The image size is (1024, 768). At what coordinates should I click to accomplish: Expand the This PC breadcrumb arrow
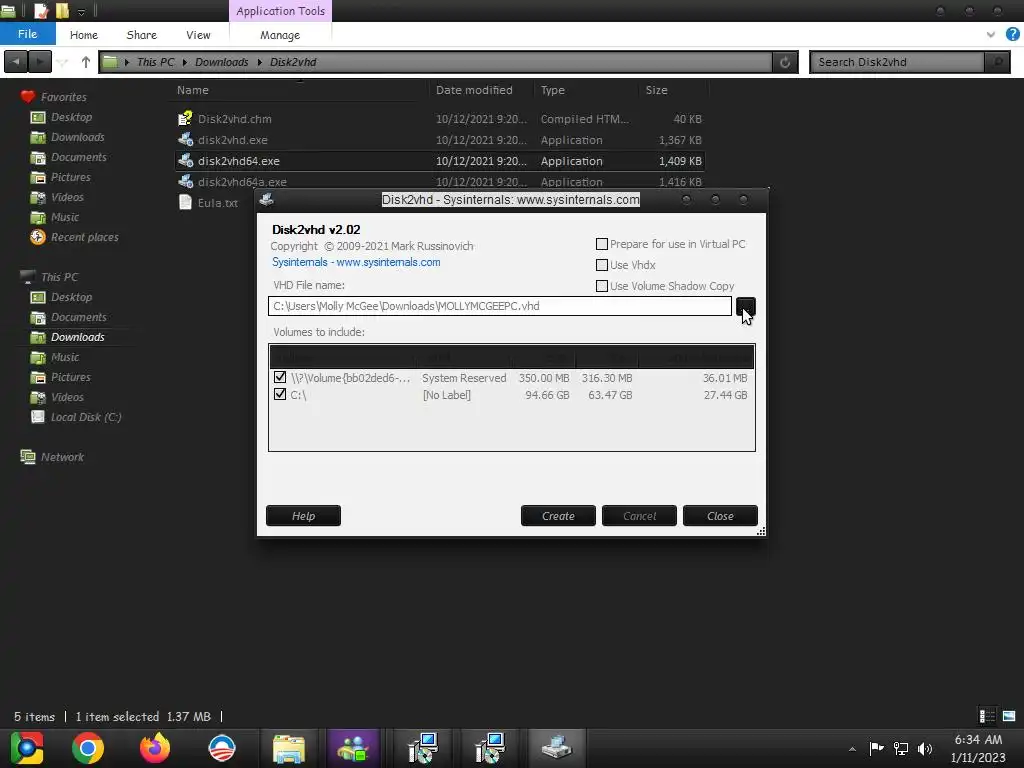pos(185,62)
